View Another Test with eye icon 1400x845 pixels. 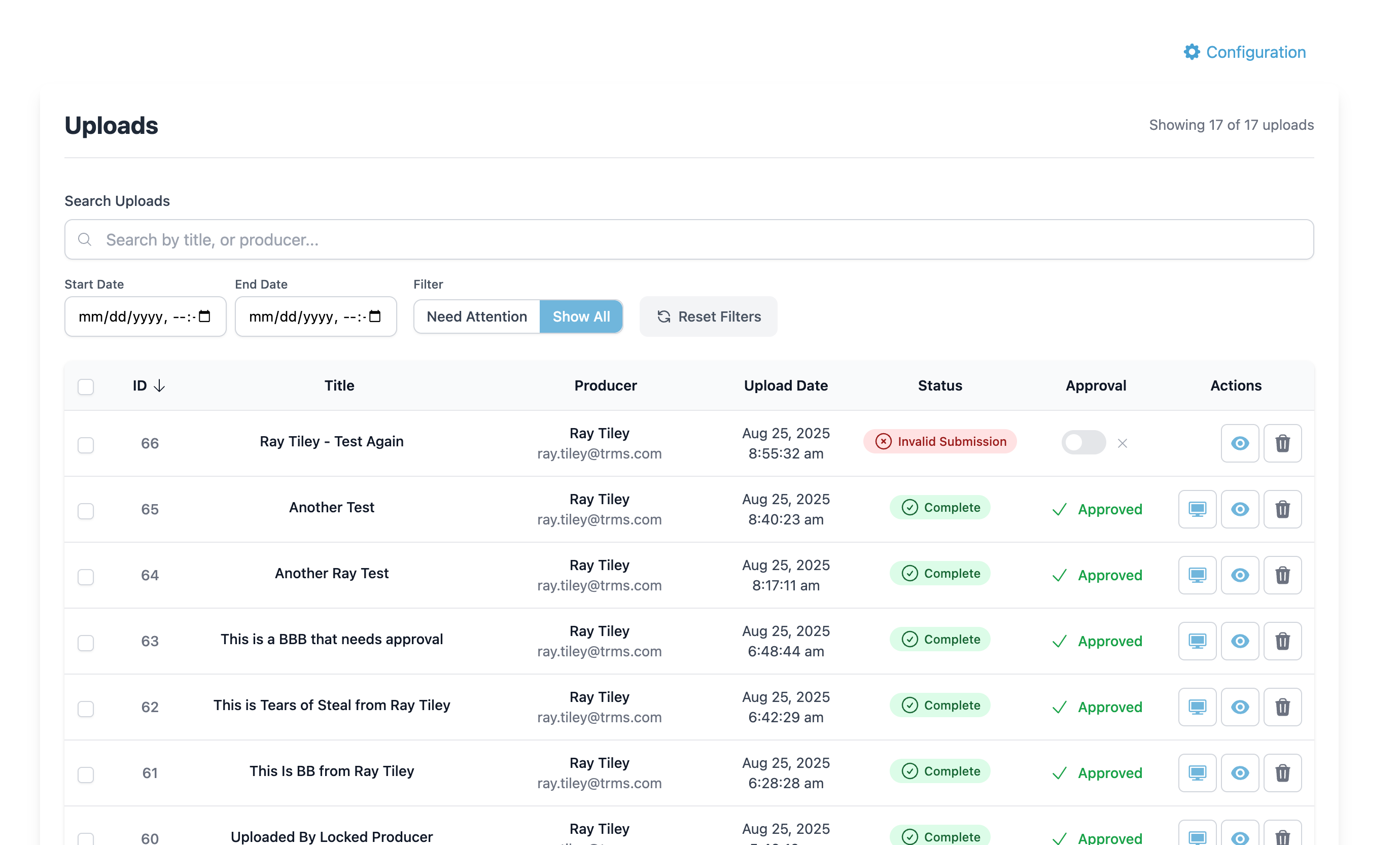pos(1239,509)
